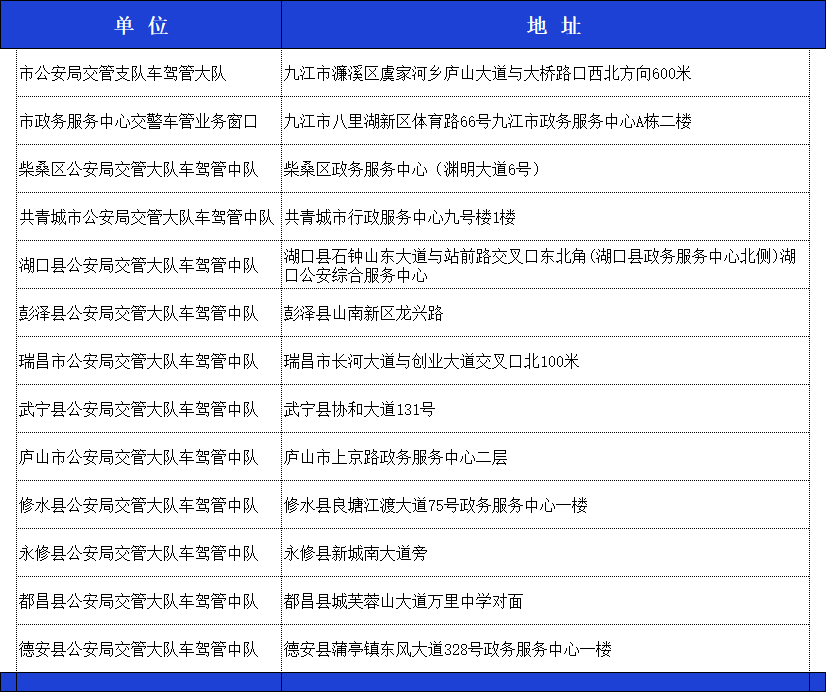
Task: Select the cell 永修县公安局交管大队车驾管中队
Action: click(149, 552)
